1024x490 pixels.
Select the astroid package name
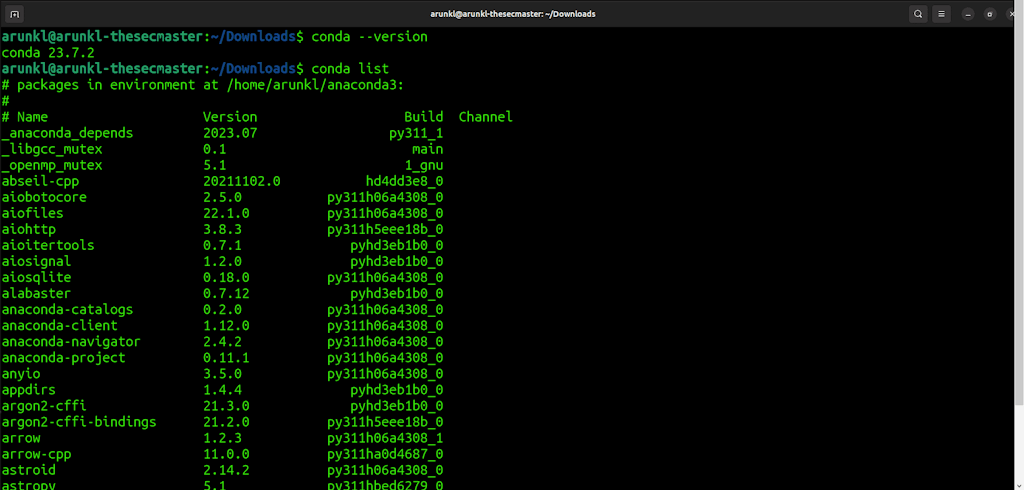tap(29, 470)
